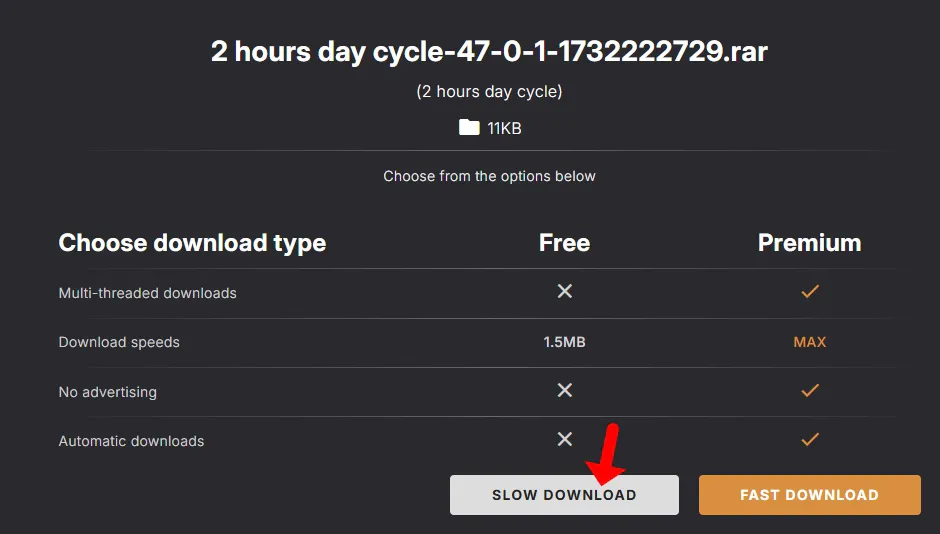Image resolution: width=940 pixels, height=534 pixels.
Task: Click the X icon for free Automatic downloads
Action: pyautogui.click(x=565, y=439)
